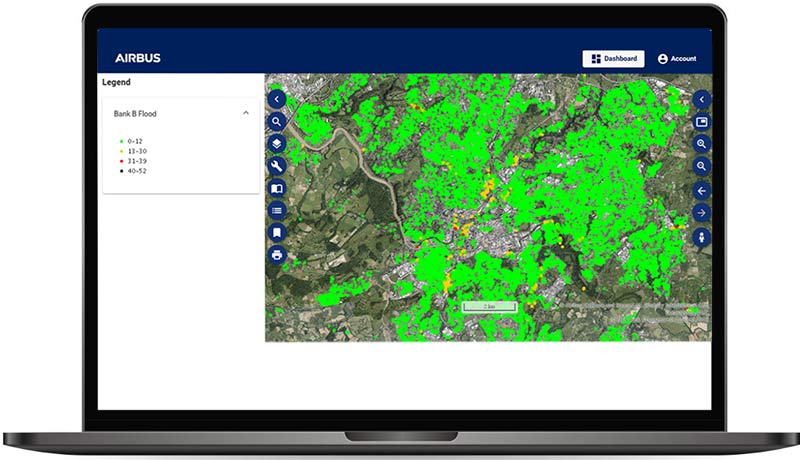
Task: Zoom in with the plus magnifier
Action: (x=701, y=144)
